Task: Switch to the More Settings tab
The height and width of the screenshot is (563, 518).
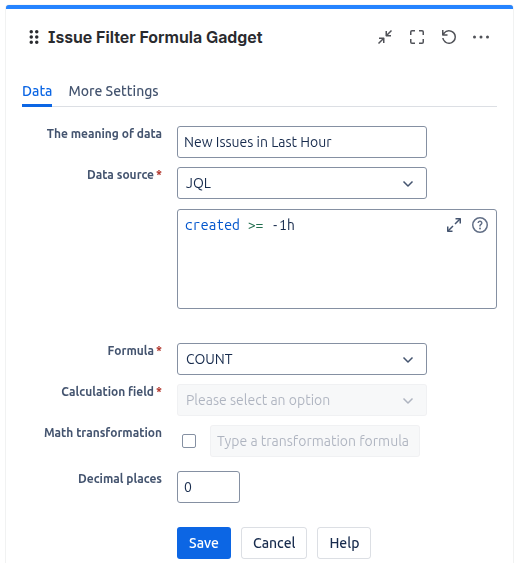Action: 113,91
